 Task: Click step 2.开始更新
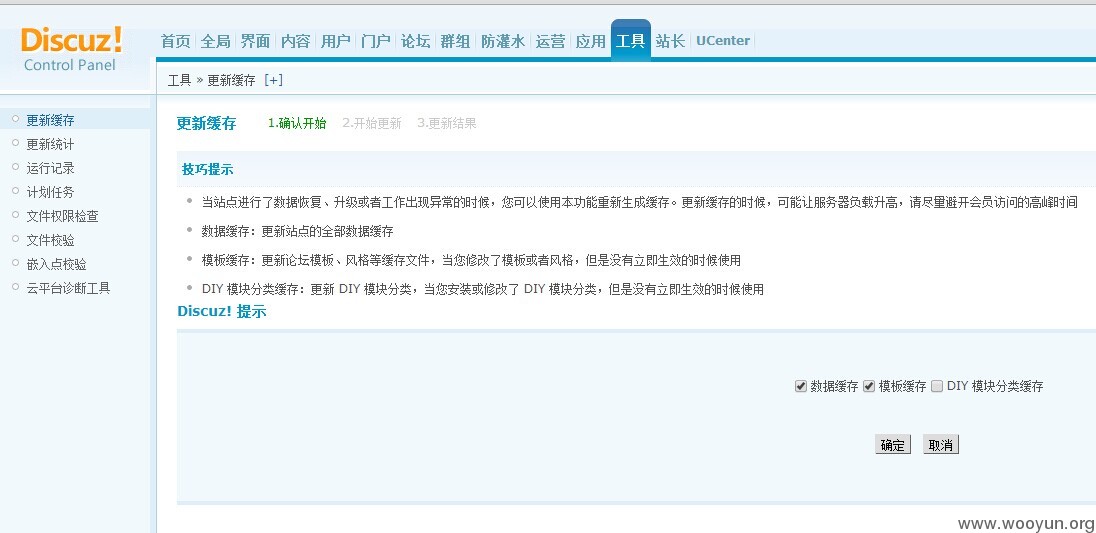(372, 124)
